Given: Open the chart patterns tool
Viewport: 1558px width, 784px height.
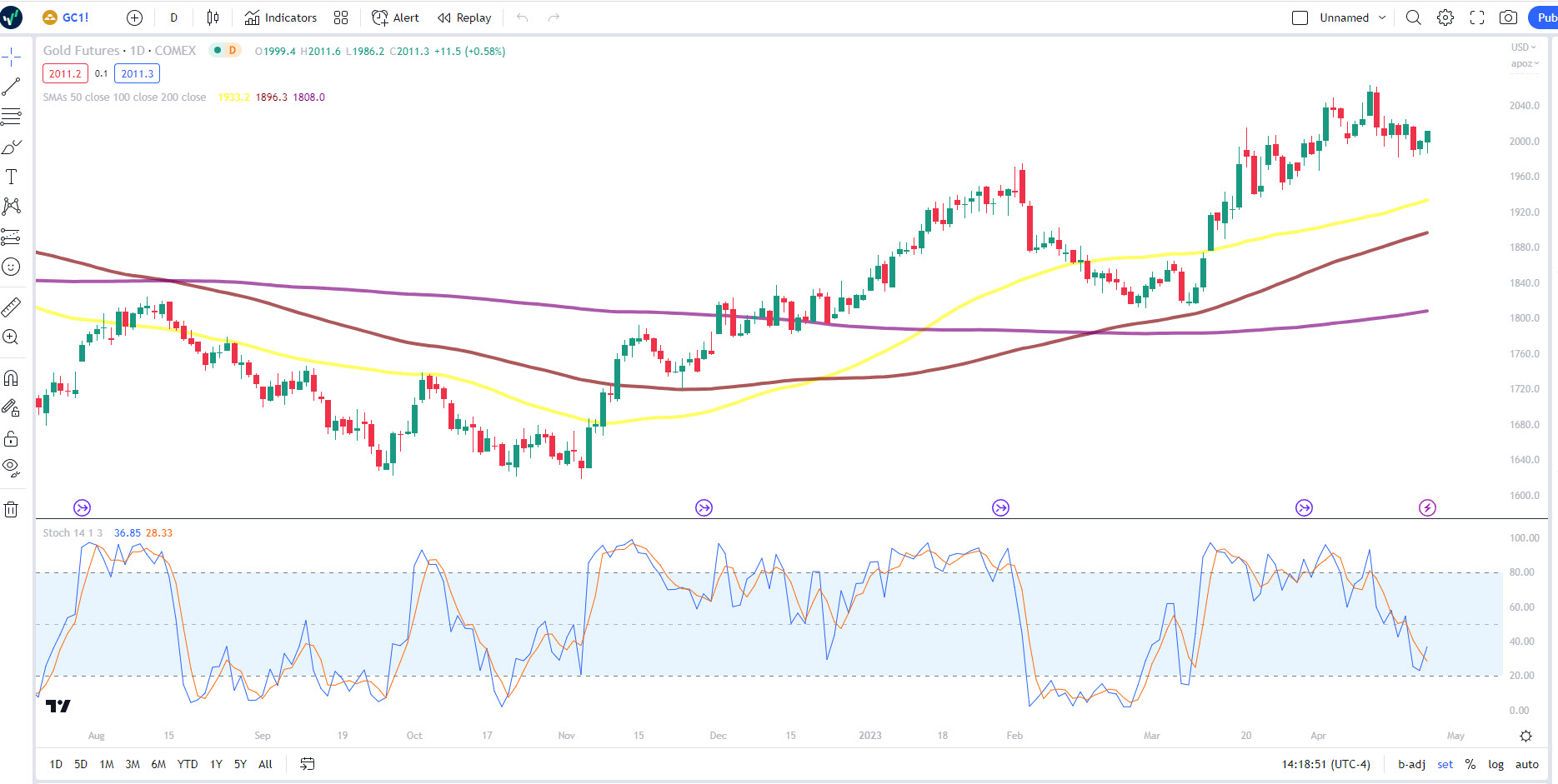Looking at the screenshot, I should click(11, 207).
